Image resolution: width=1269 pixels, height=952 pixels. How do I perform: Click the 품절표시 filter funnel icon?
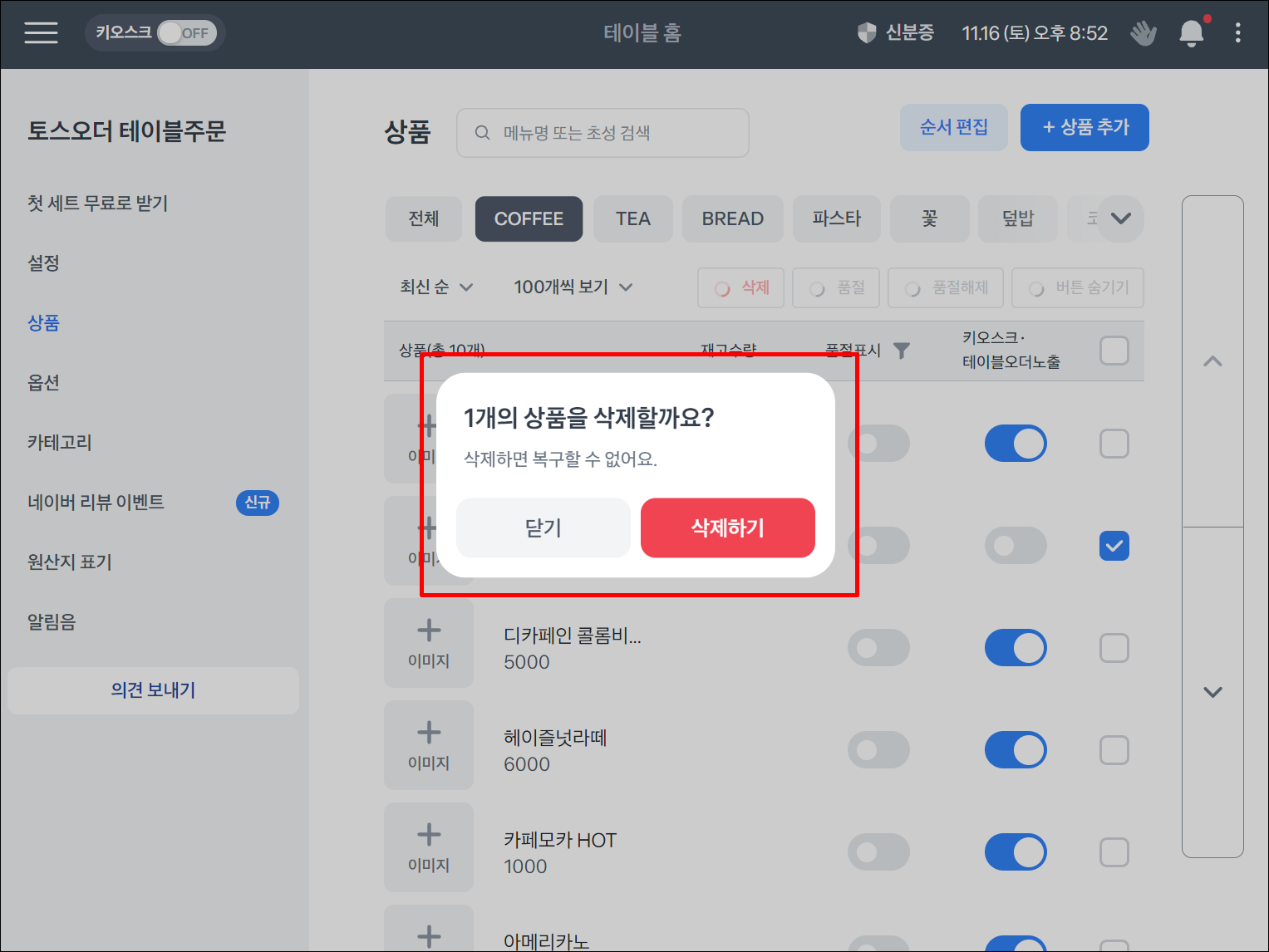pyautogui.click(x=902, y=351)
